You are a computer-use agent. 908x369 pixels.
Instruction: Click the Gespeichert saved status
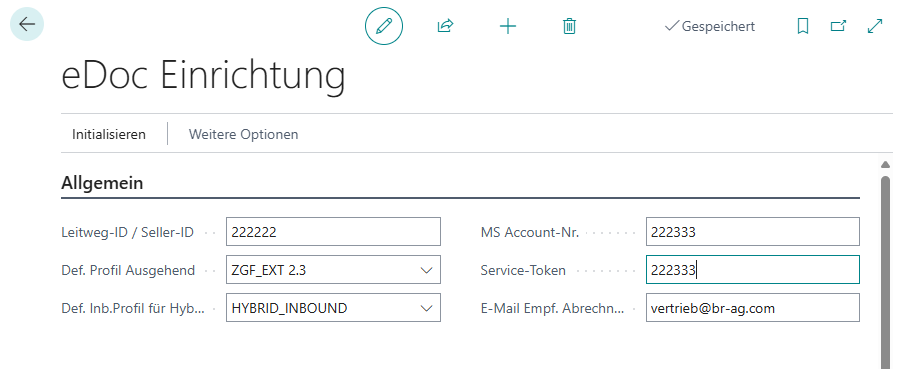[710, 26]
